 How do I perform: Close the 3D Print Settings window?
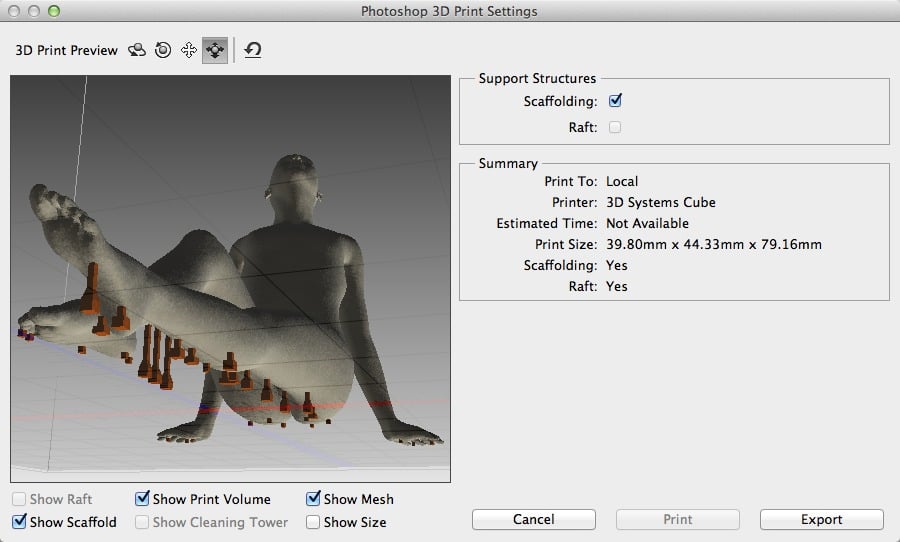pos(14,11)
